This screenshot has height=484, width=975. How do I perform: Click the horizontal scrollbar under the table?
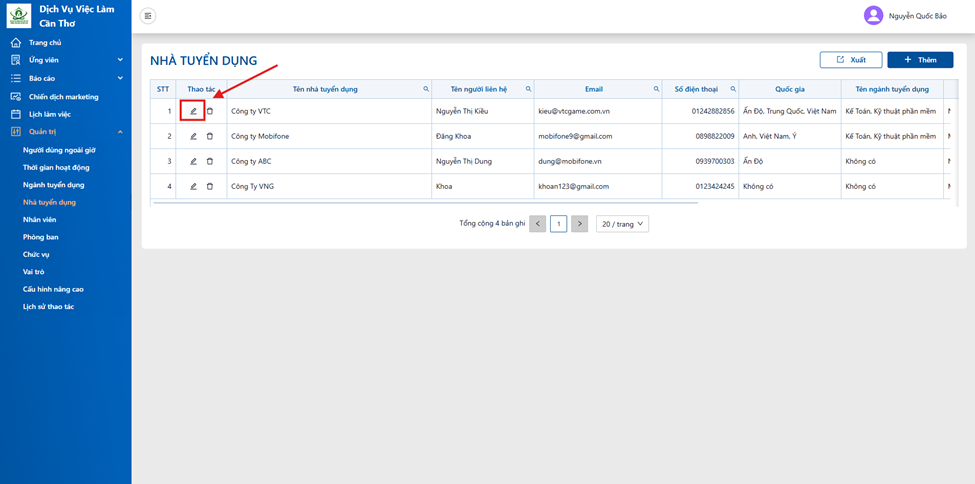click(x=425, y=203)
